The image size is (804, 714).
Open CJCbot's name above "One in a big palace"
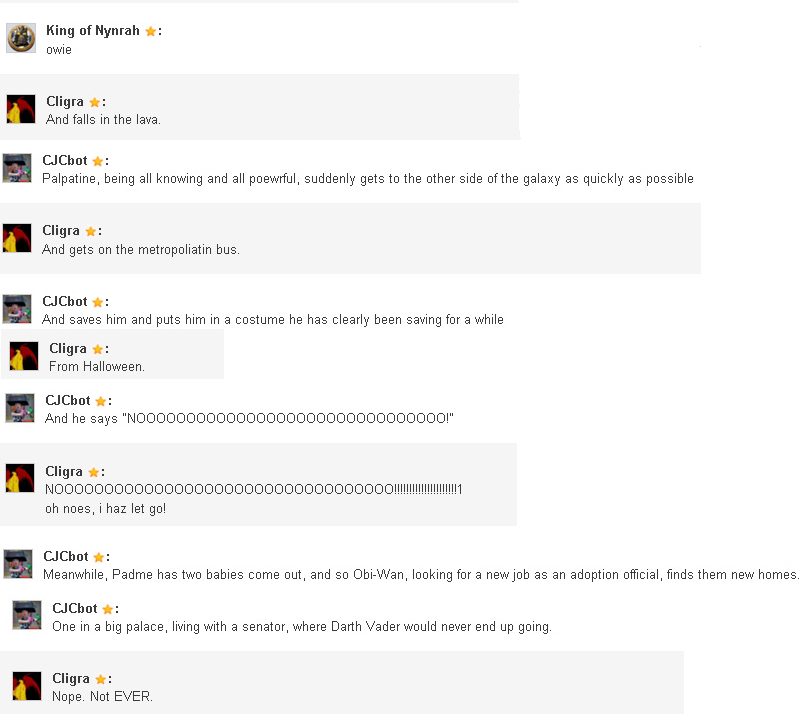(x=75, y=609)
